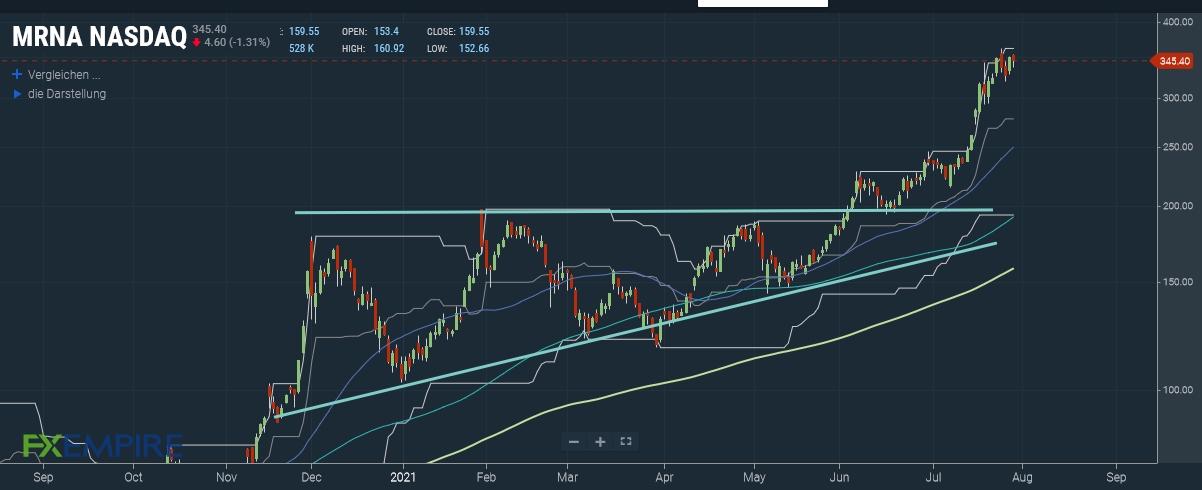Select the current price tag 345.40 on axis
The height and width of the screenshot is (490, 1202).
(x=1173, y=61)
